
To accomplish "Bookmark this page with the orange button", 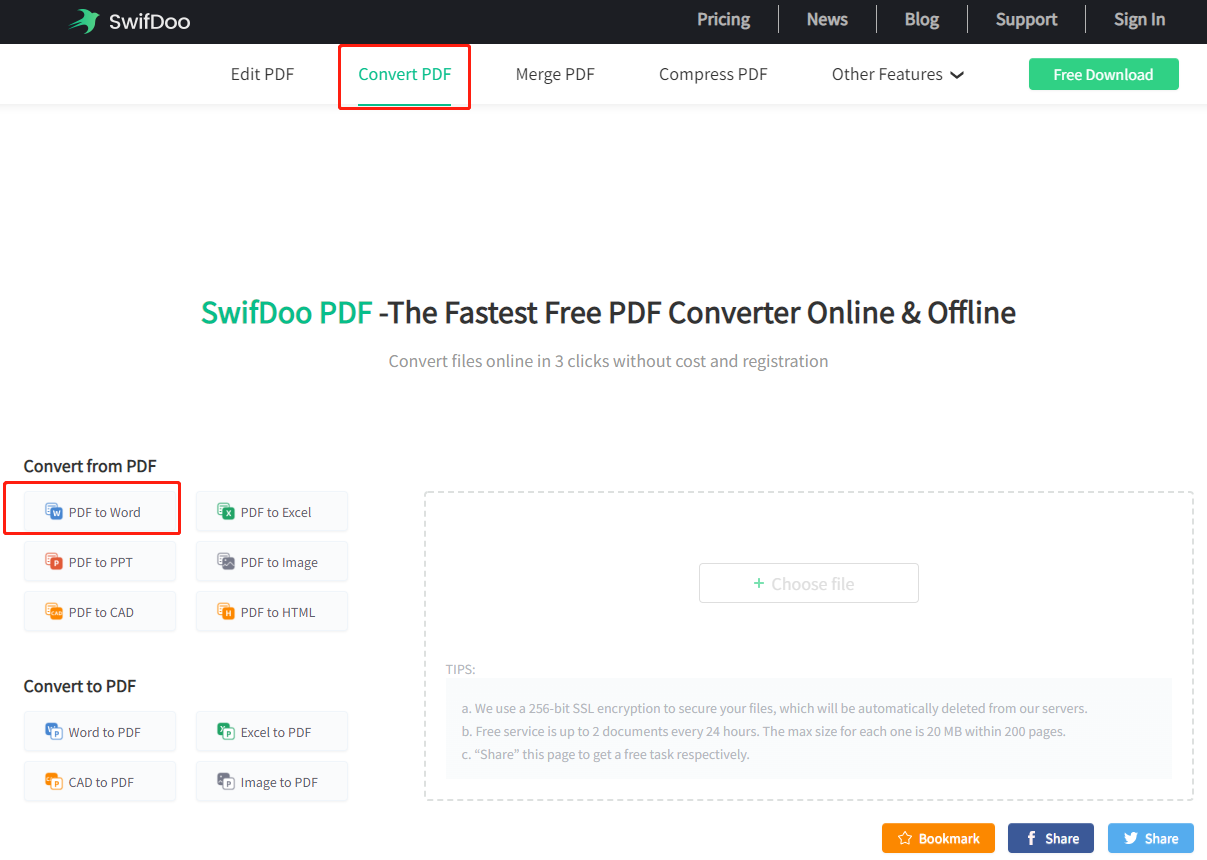I will coord(938,838).
